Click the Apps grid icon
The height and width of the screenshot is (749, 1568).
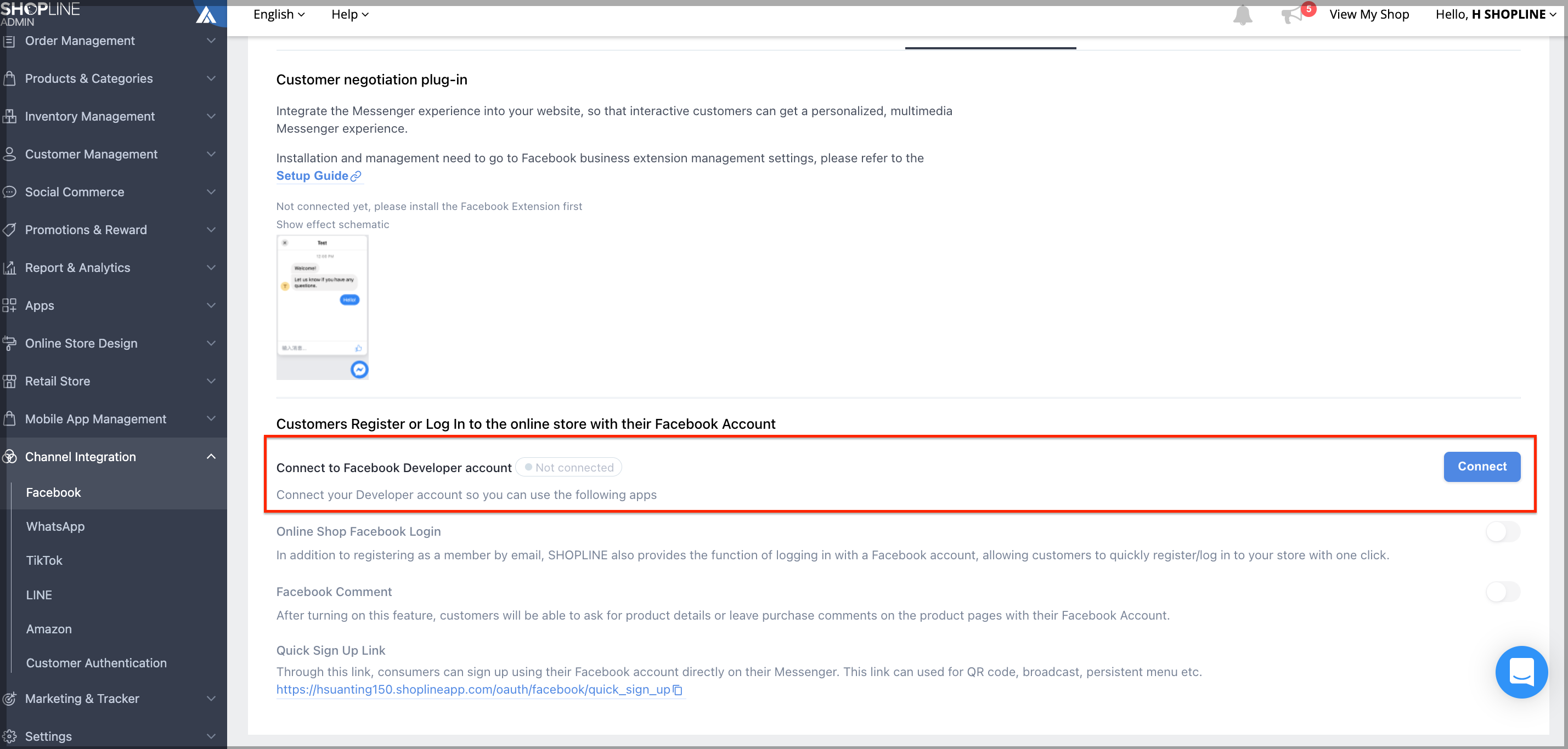[9, 305]
